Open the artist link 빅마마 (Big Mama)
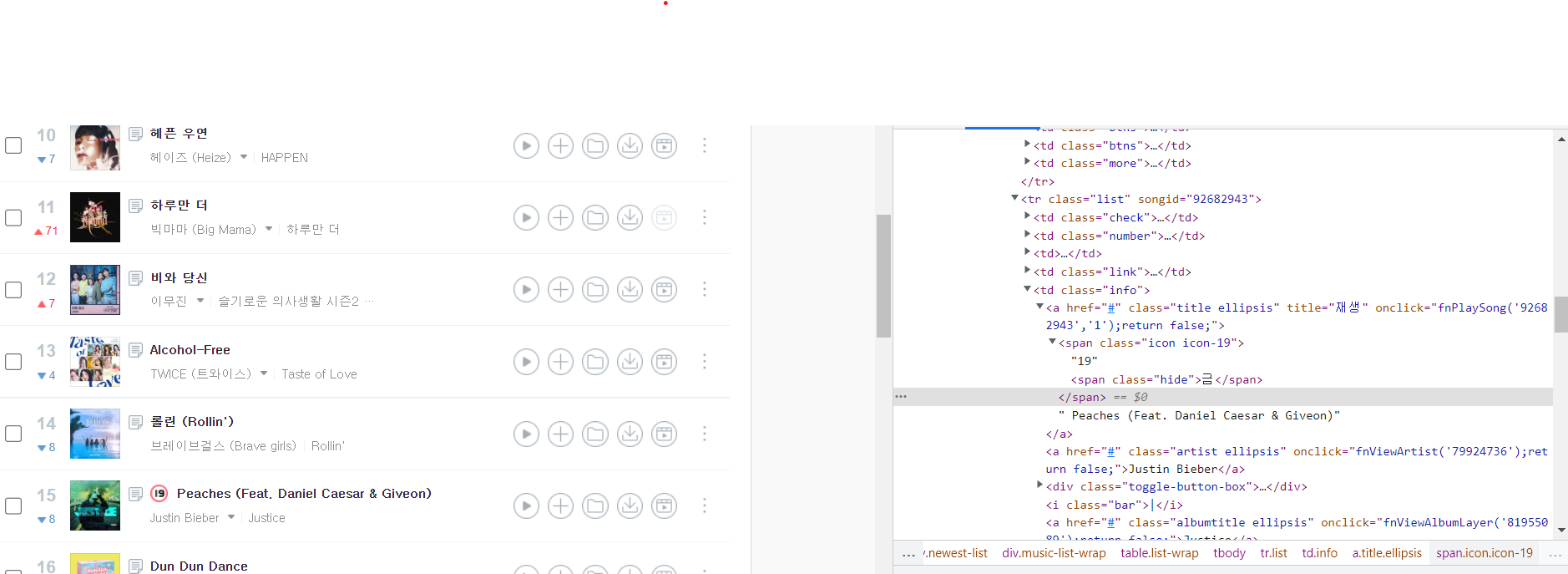The image size is (1568, 574). (203, 230)
